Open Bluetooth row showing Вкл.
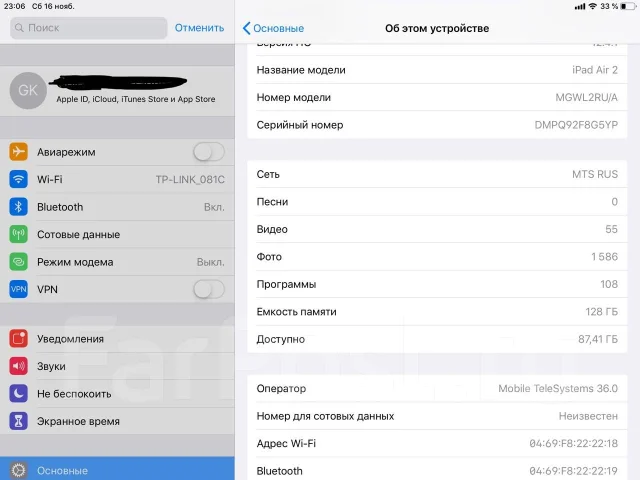Viewport: 640px width, 480px height. click(117, 207)
